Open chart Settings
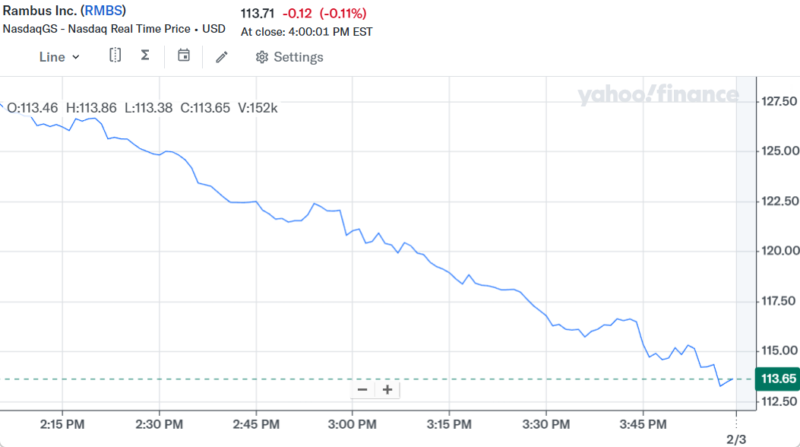The width and height of the screenshot is (800, 447). [289, 57]
